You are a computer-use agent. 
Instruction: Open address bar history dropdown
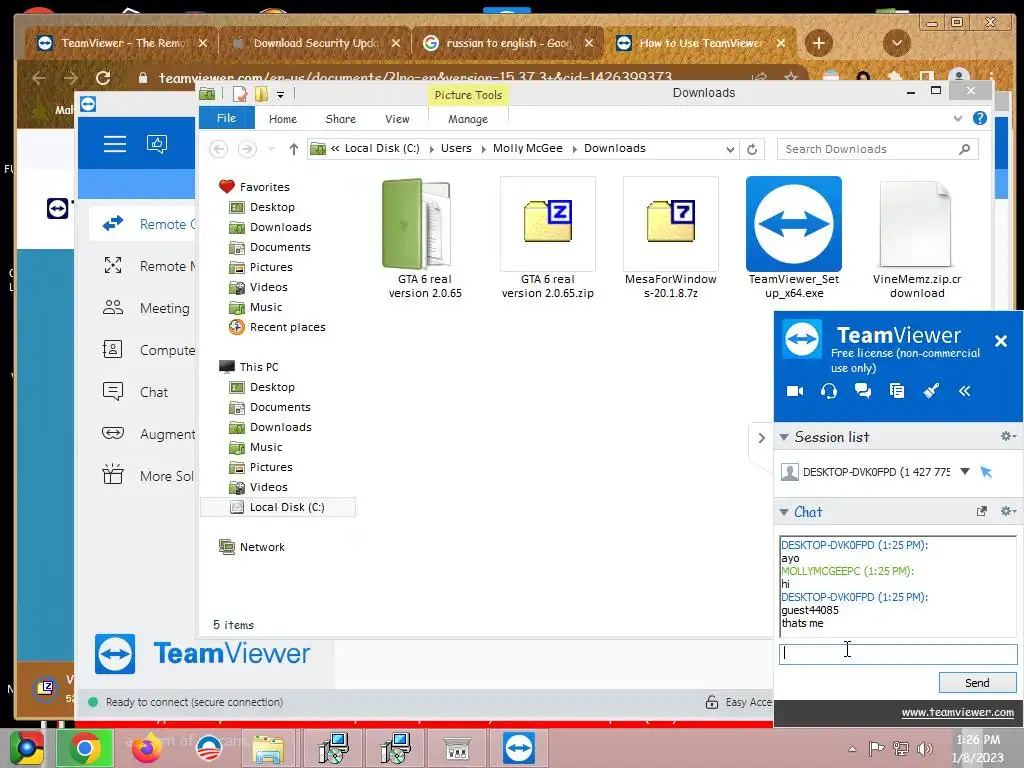[x=729, y=149]
